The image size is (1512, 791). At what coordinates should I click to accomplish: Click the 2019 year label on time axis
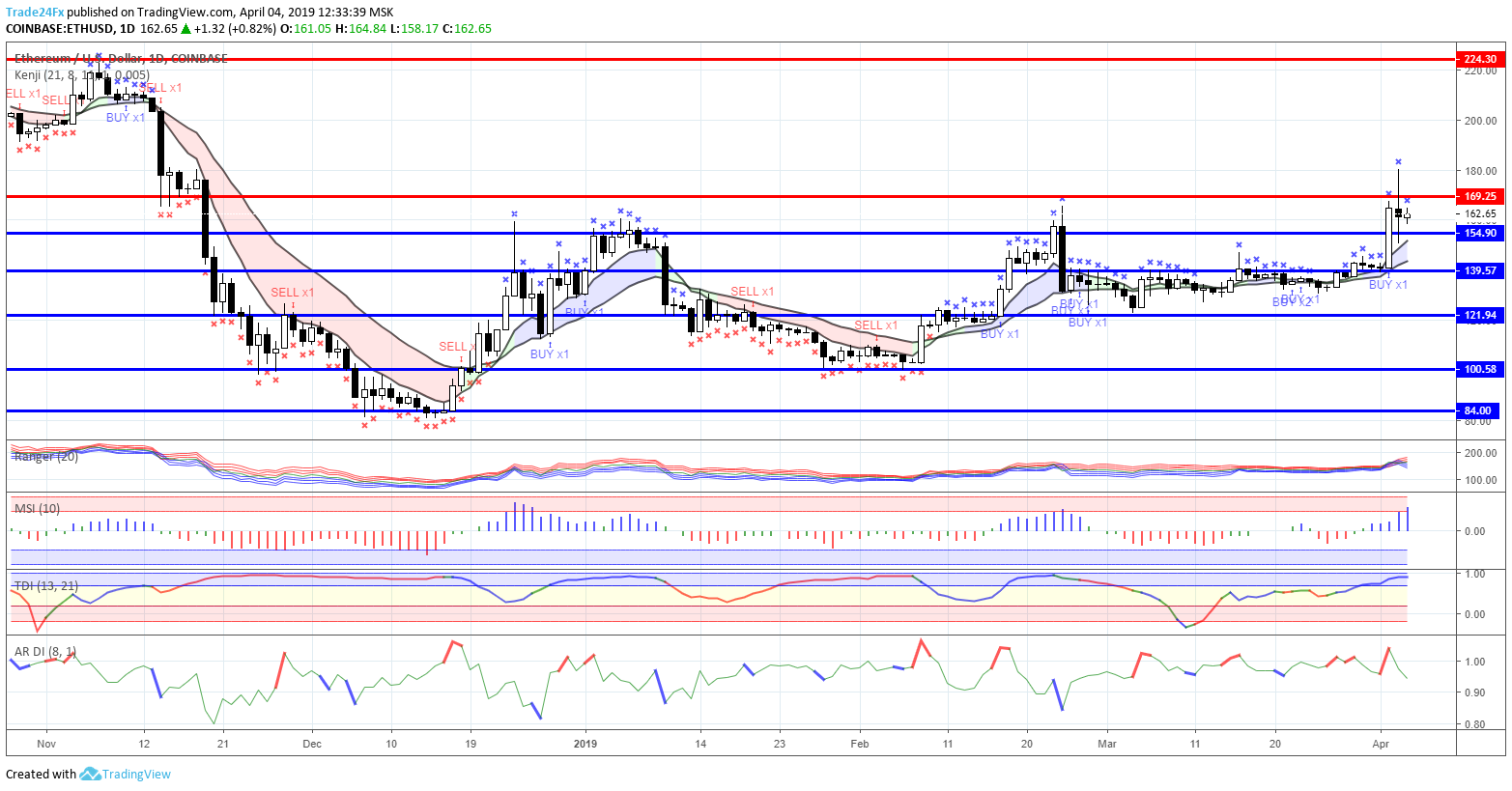pyautogui.click(x=585, y=744)
